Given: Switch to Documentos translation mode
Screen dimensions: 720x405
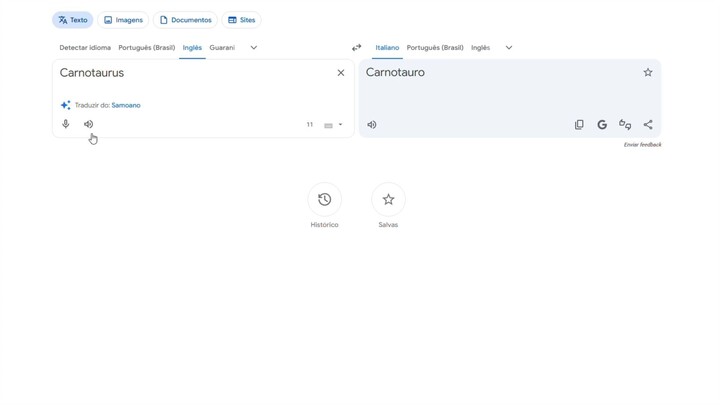Looking at the screenshot, I should [185, 20].
